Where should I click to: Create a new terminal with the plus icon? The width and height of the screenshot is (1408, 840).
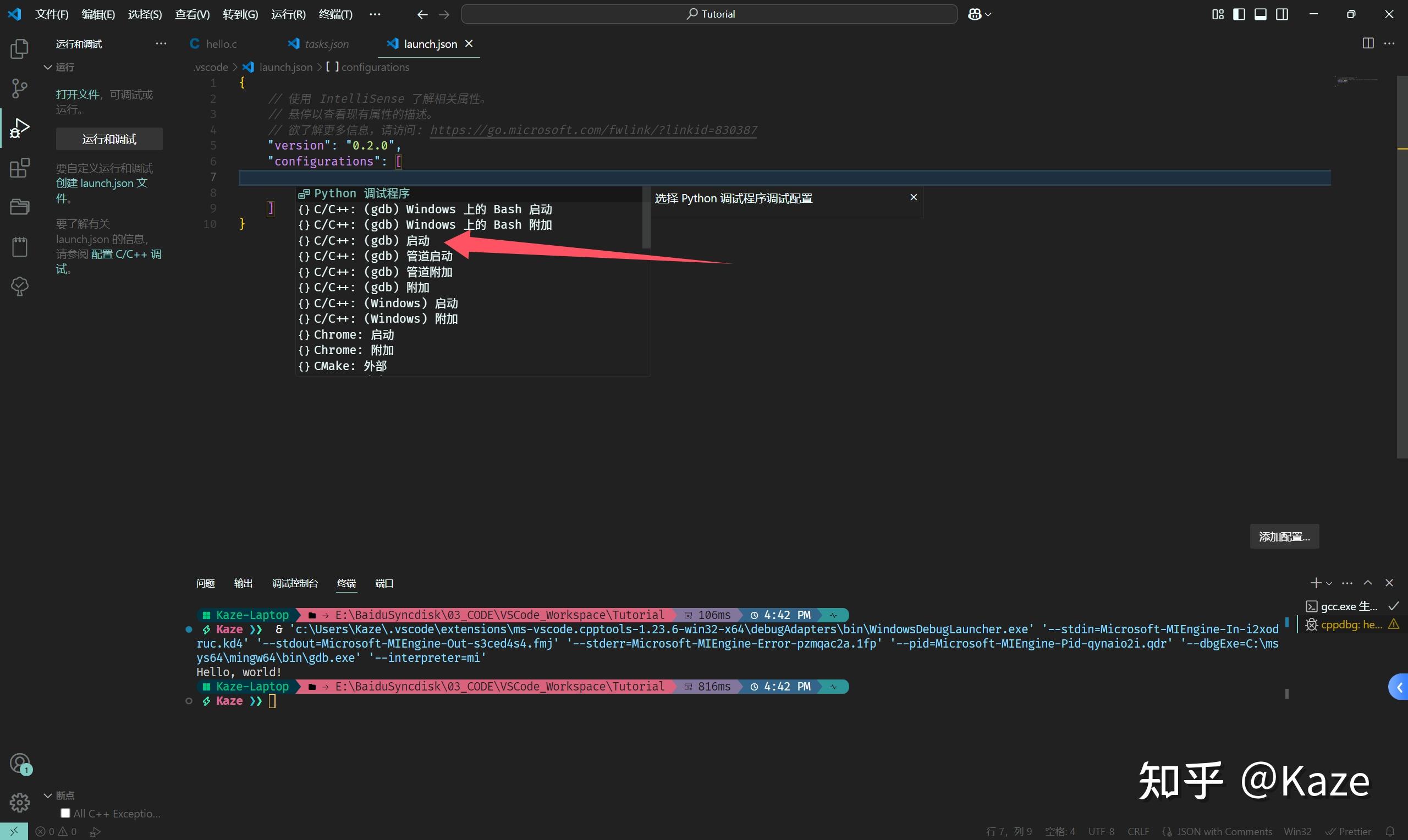tap(1317, 583)
